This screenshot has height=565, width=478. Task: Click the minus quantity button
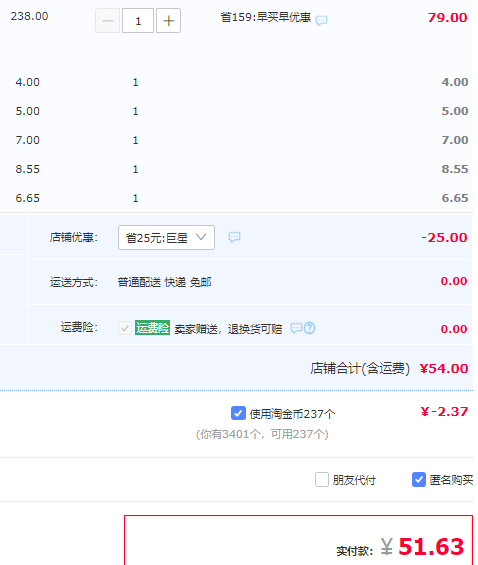[107, 21]
